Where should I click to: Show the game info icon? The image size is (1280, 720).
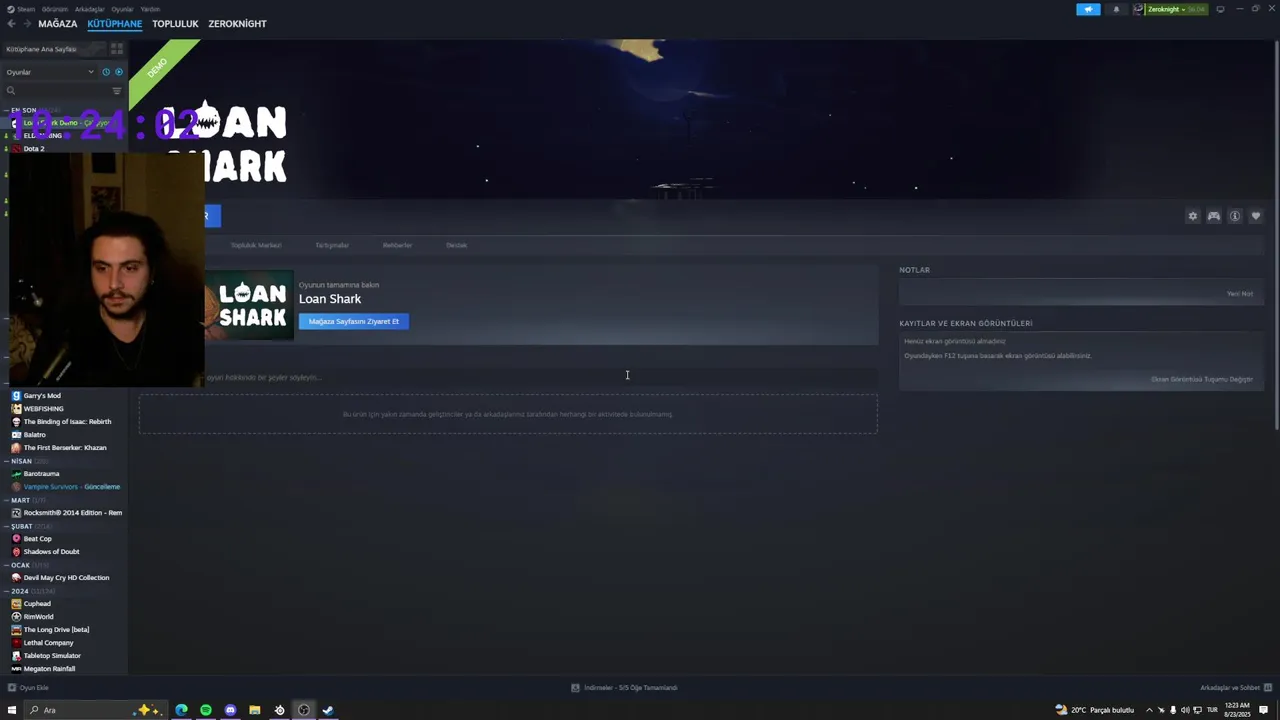pos(1235,216)
